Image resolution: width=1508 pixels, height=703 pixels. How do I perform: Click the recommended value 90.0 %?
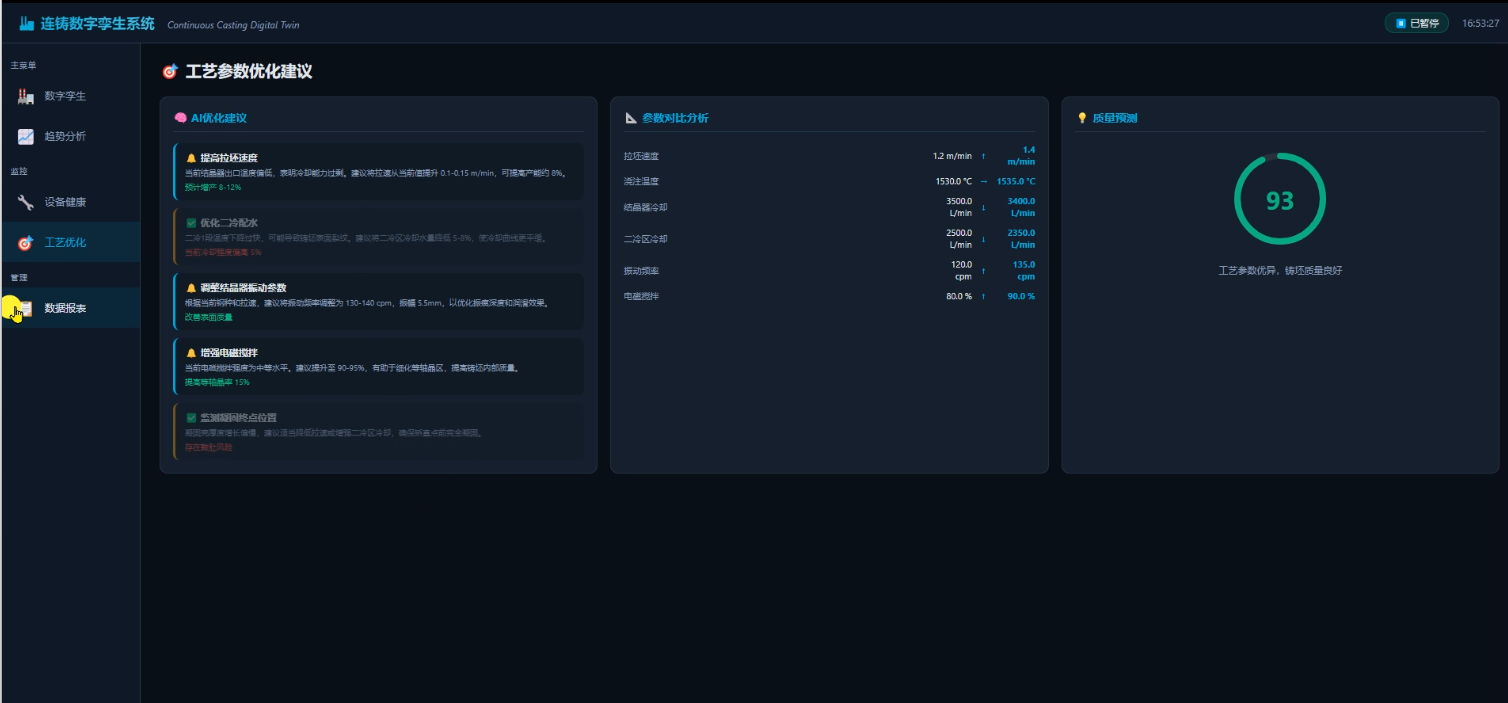(1021, 297)
